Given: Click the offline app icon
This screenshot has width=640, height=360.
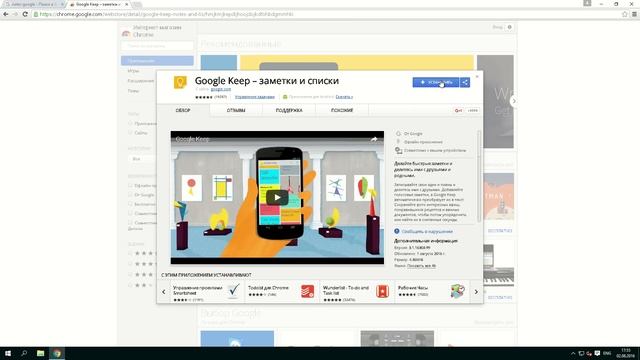Looking at the screenshot, I should click(x=398, y=142).
